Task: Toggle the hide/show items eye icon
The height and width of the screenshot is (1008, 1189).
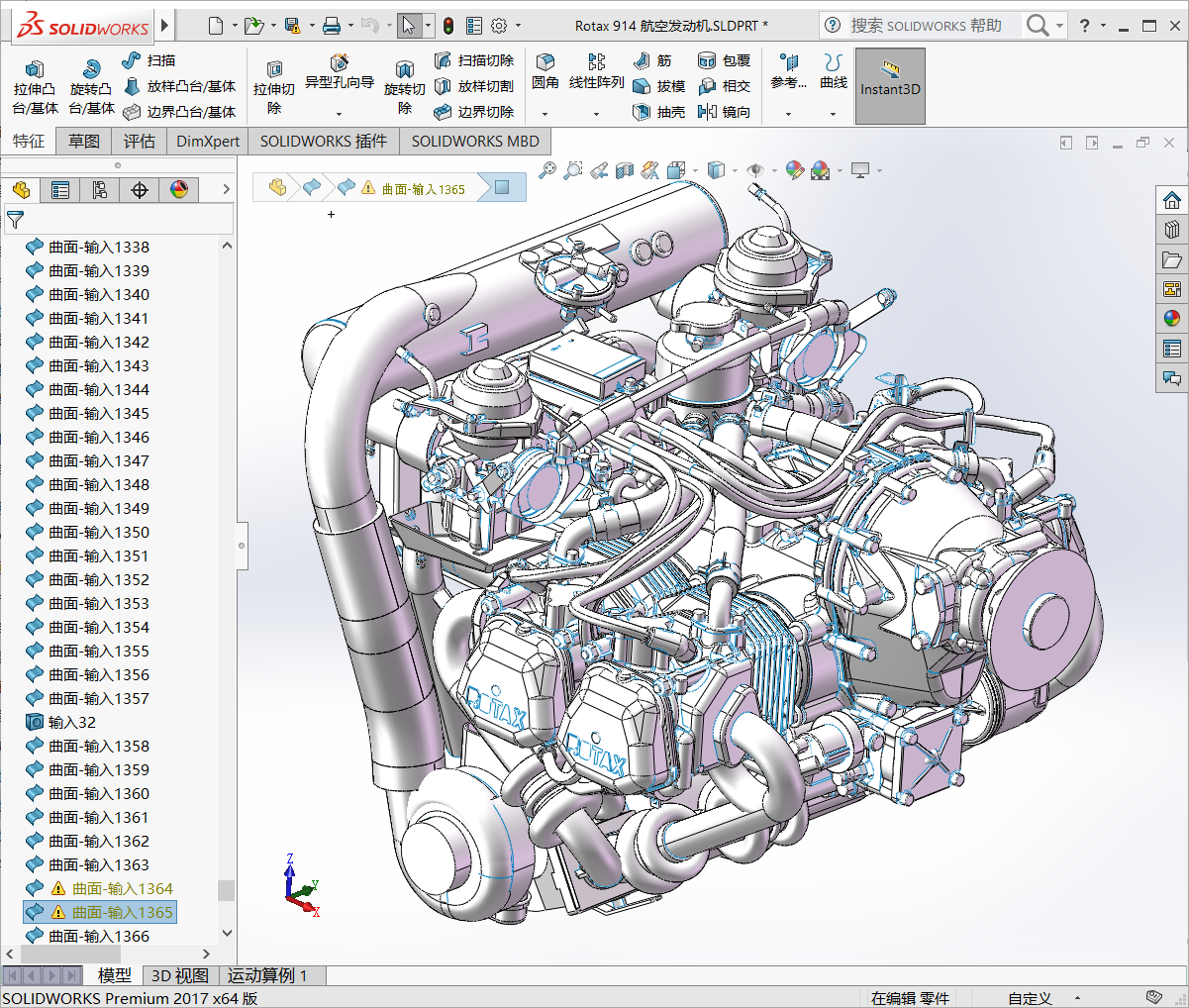Action: pos(755,171)
